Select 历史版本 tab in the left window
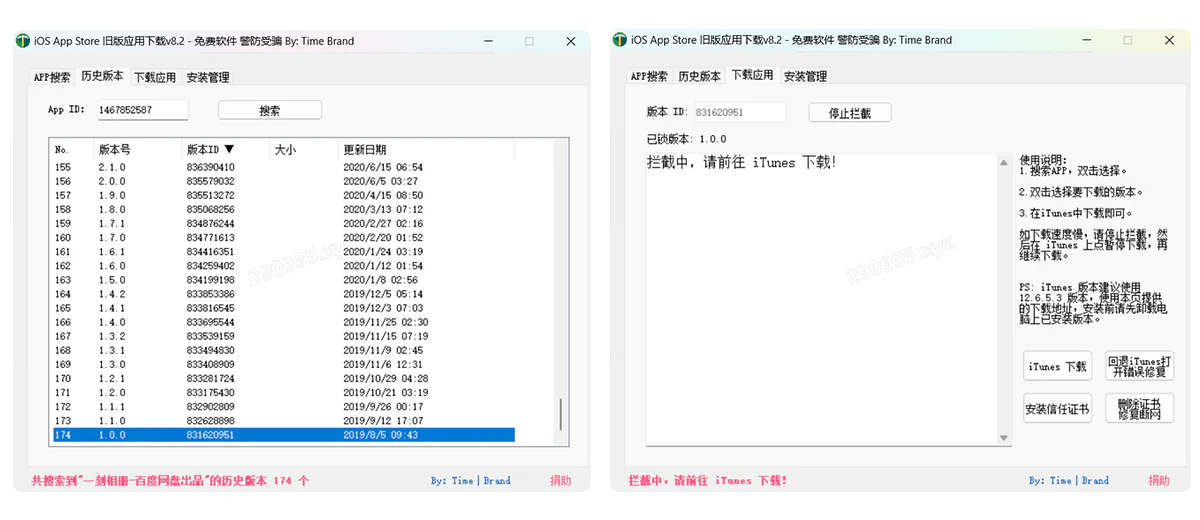This screenshot has height=520, width=1200. pyautogui.click(x=103, y=76)
